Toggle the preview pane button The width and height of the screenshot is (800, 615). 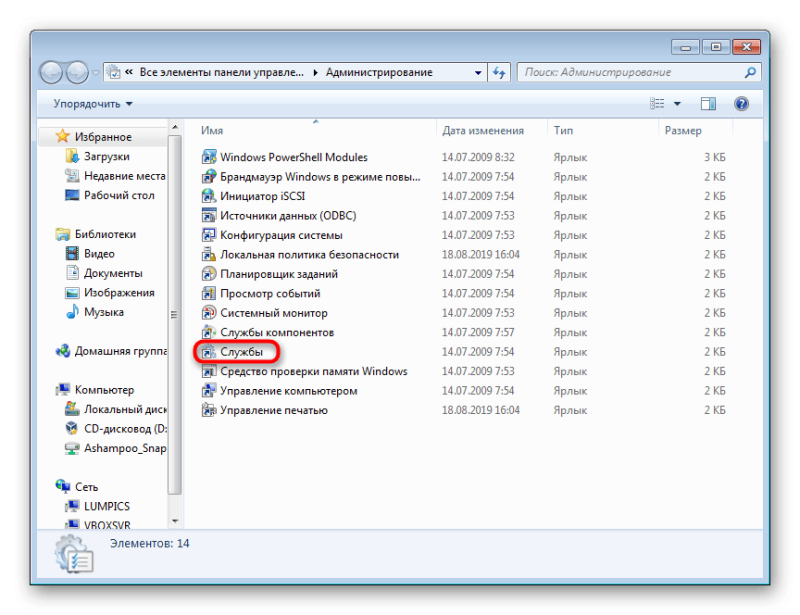708,104
